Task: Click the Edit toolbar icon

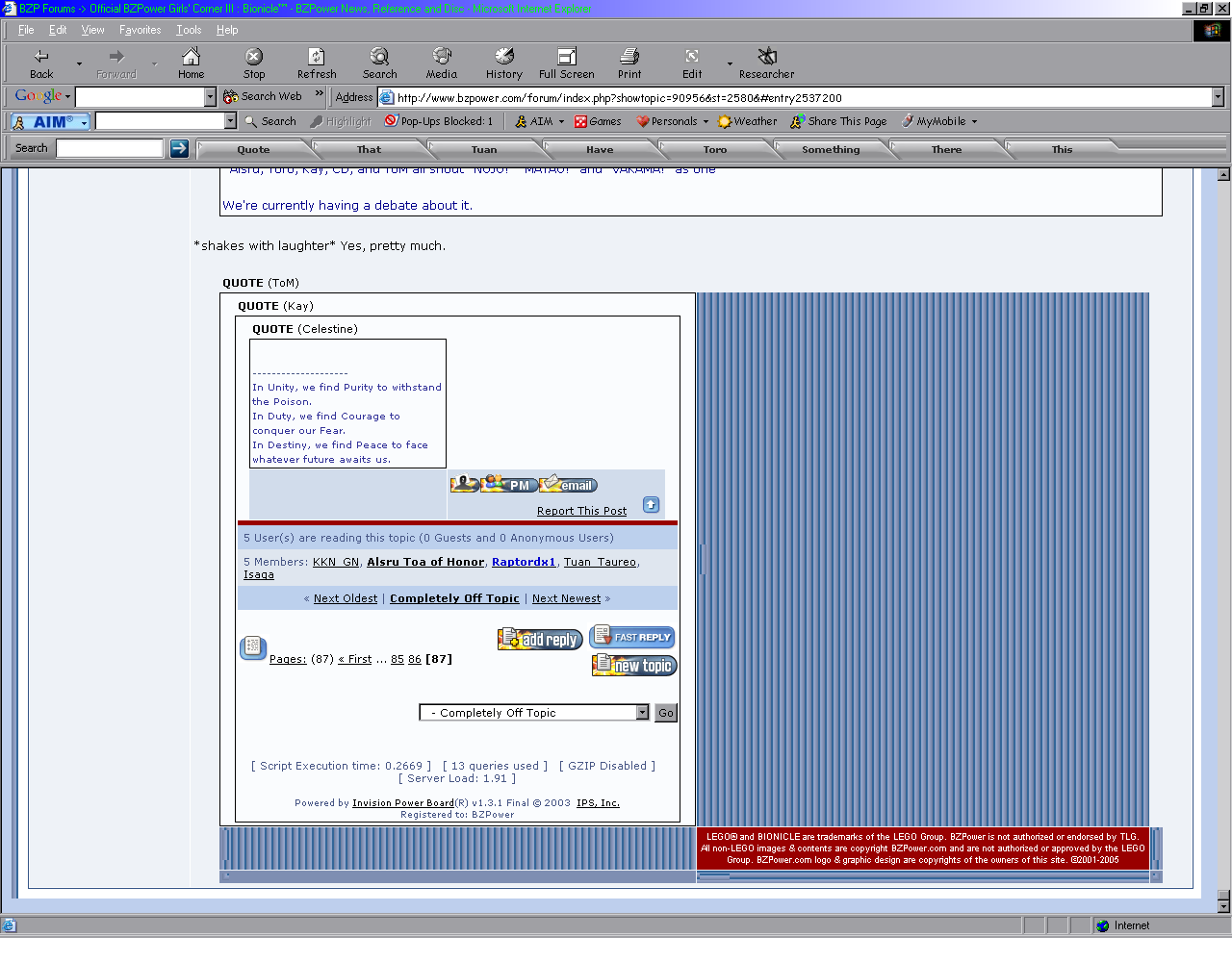Action: (x=692, y=63)
